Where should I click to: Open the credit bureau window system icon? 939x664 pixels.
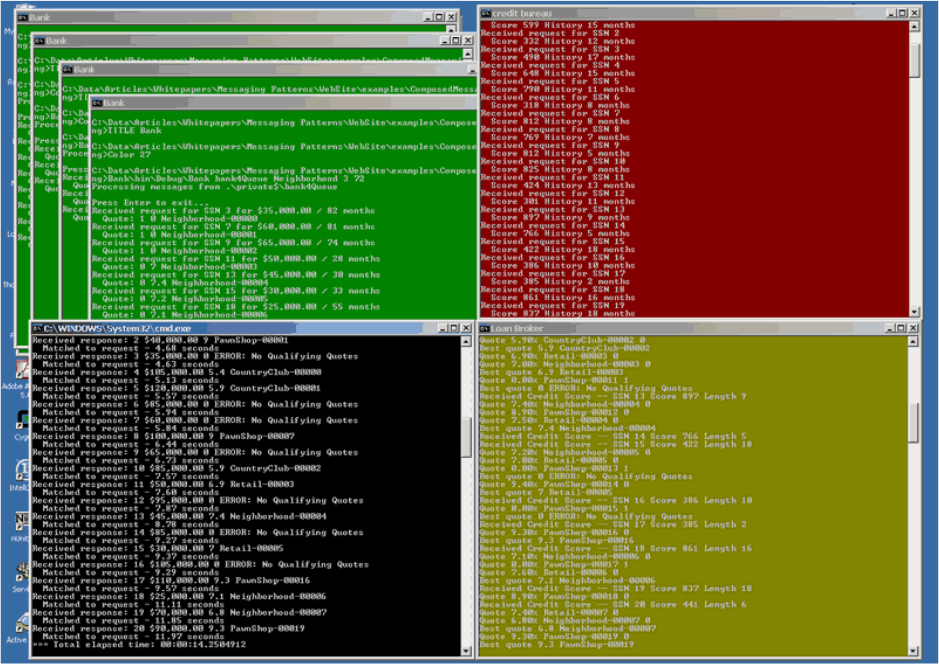point(486,13)
